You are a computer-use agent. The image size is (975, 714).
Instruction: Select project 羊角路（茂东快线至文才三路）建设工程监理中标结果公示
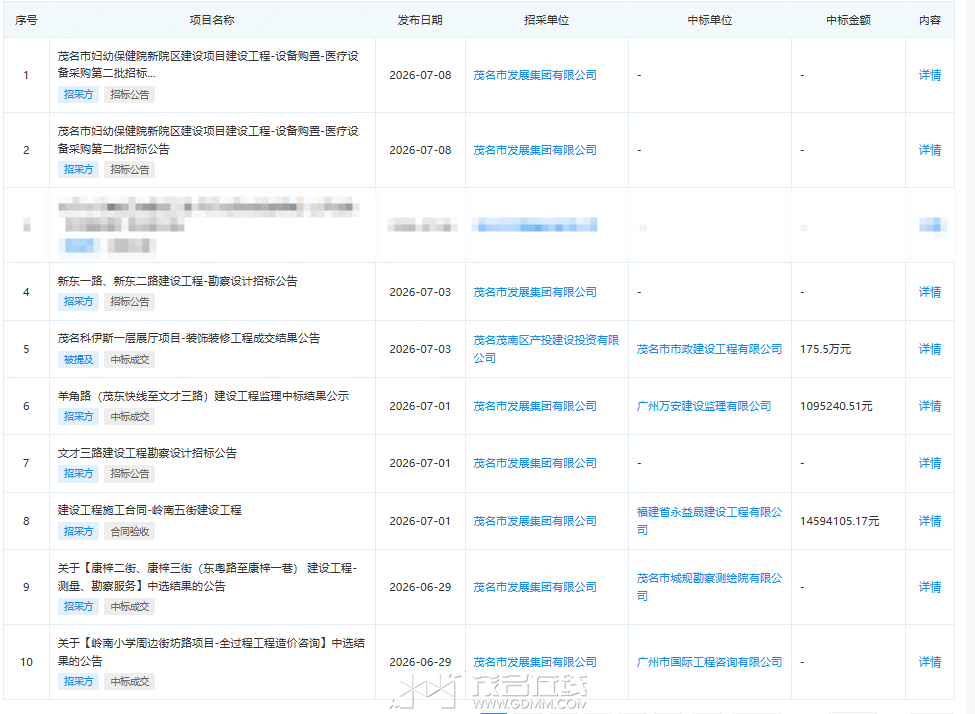(203, 396)
